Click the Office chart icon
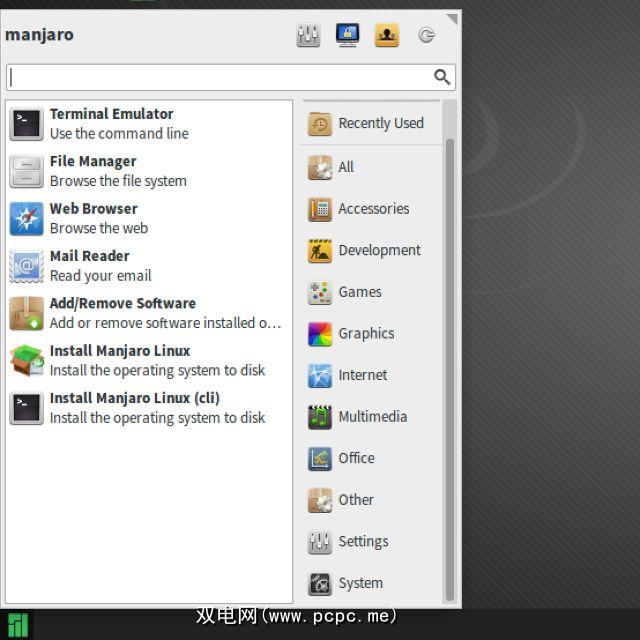 (320, 459)
